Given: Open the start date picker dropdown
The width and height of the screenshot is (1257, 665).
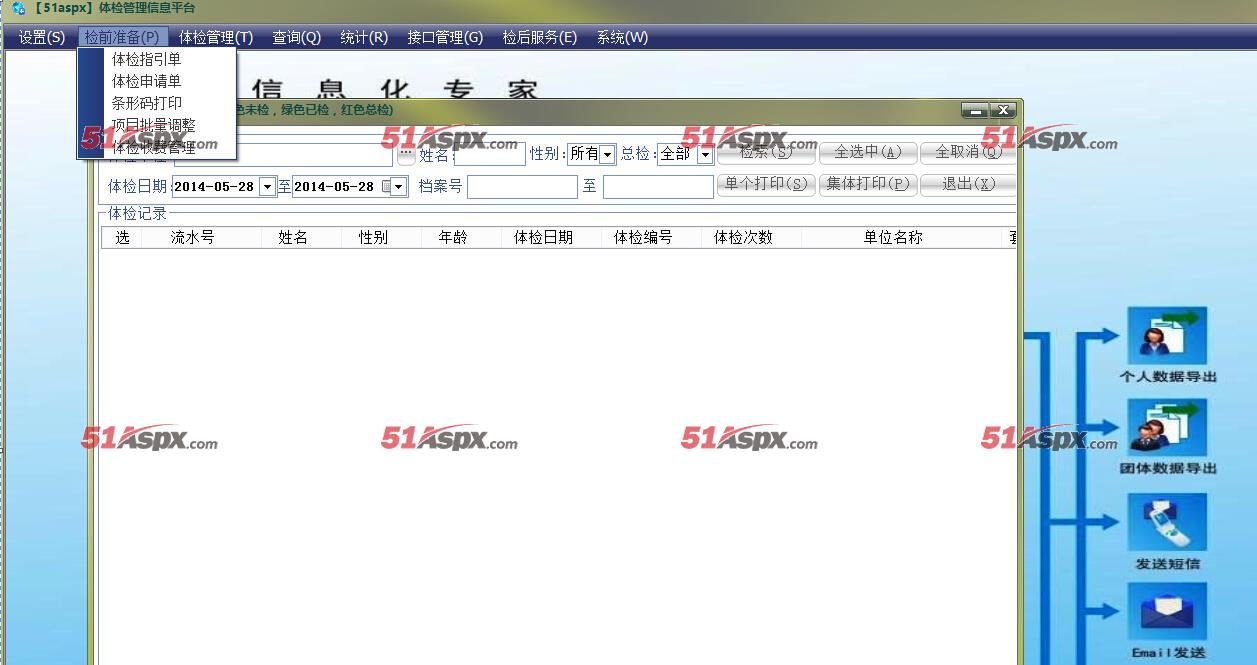Looking at the screenshot, I should click(267, 186).
